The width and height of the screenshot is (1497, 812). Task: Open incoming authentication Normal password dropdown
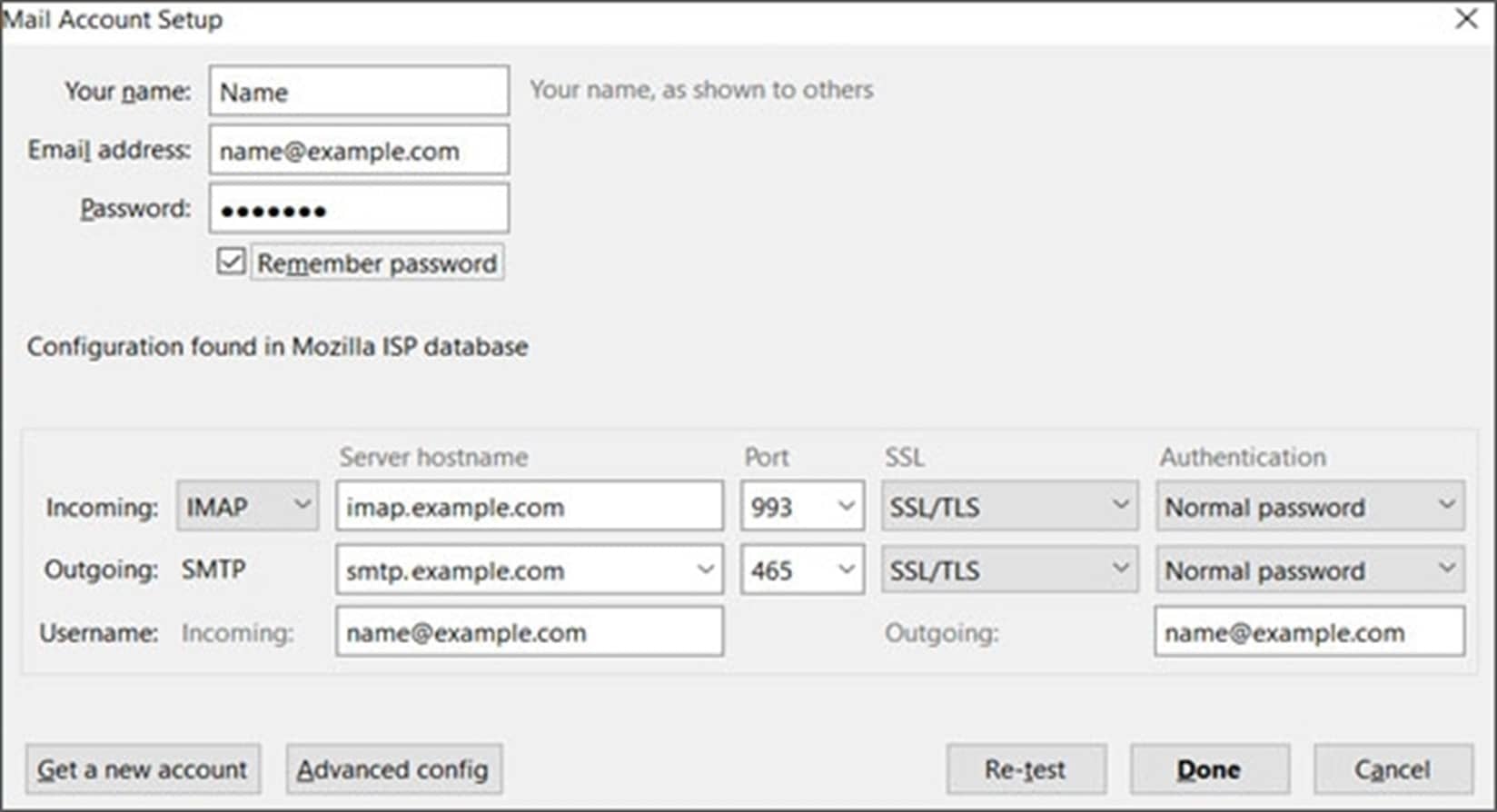[1309, 506]
